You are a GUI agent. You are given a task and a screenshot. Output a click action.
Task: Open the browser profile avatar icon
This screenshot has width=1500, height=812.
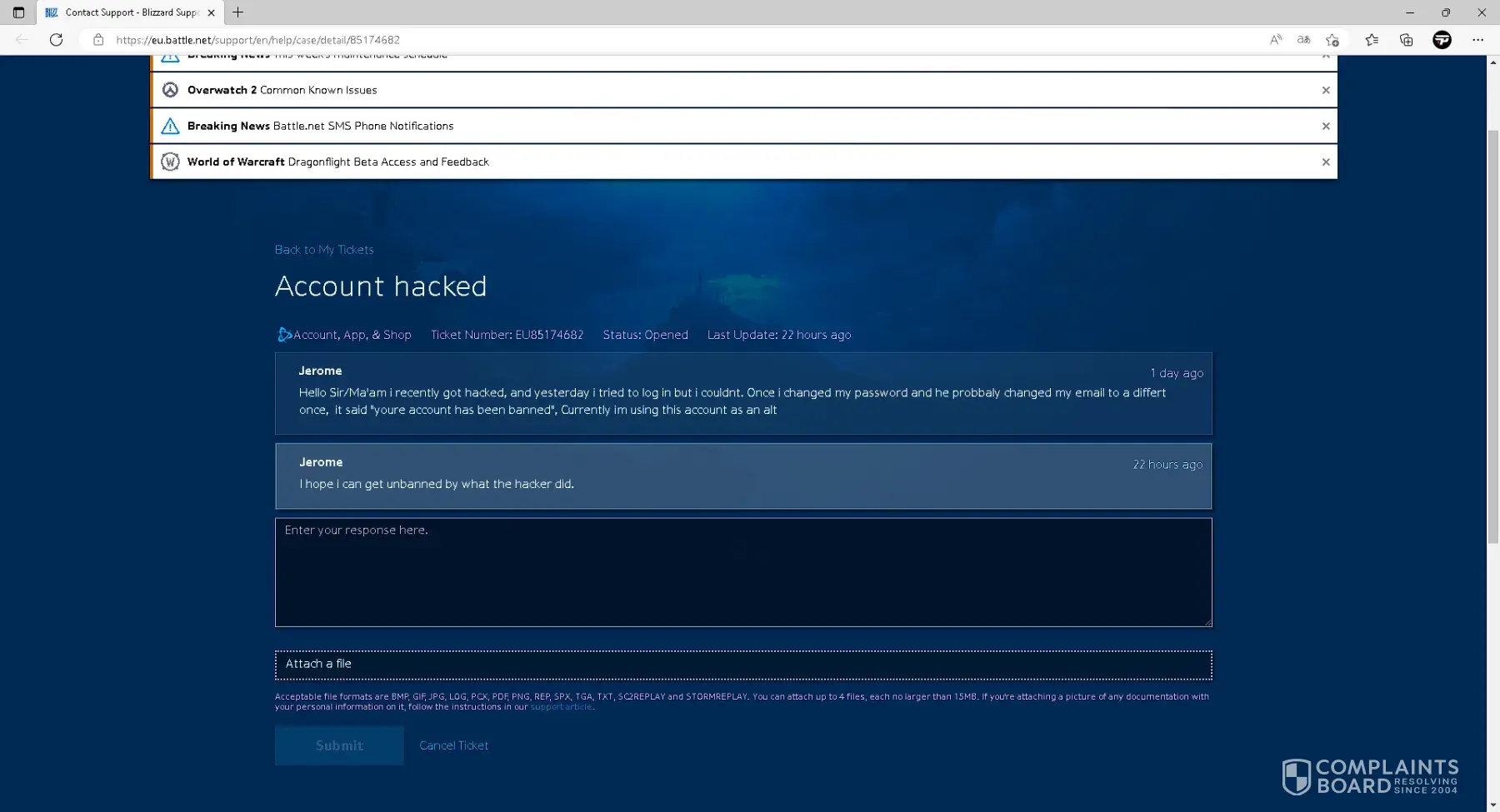[1442, 40]
